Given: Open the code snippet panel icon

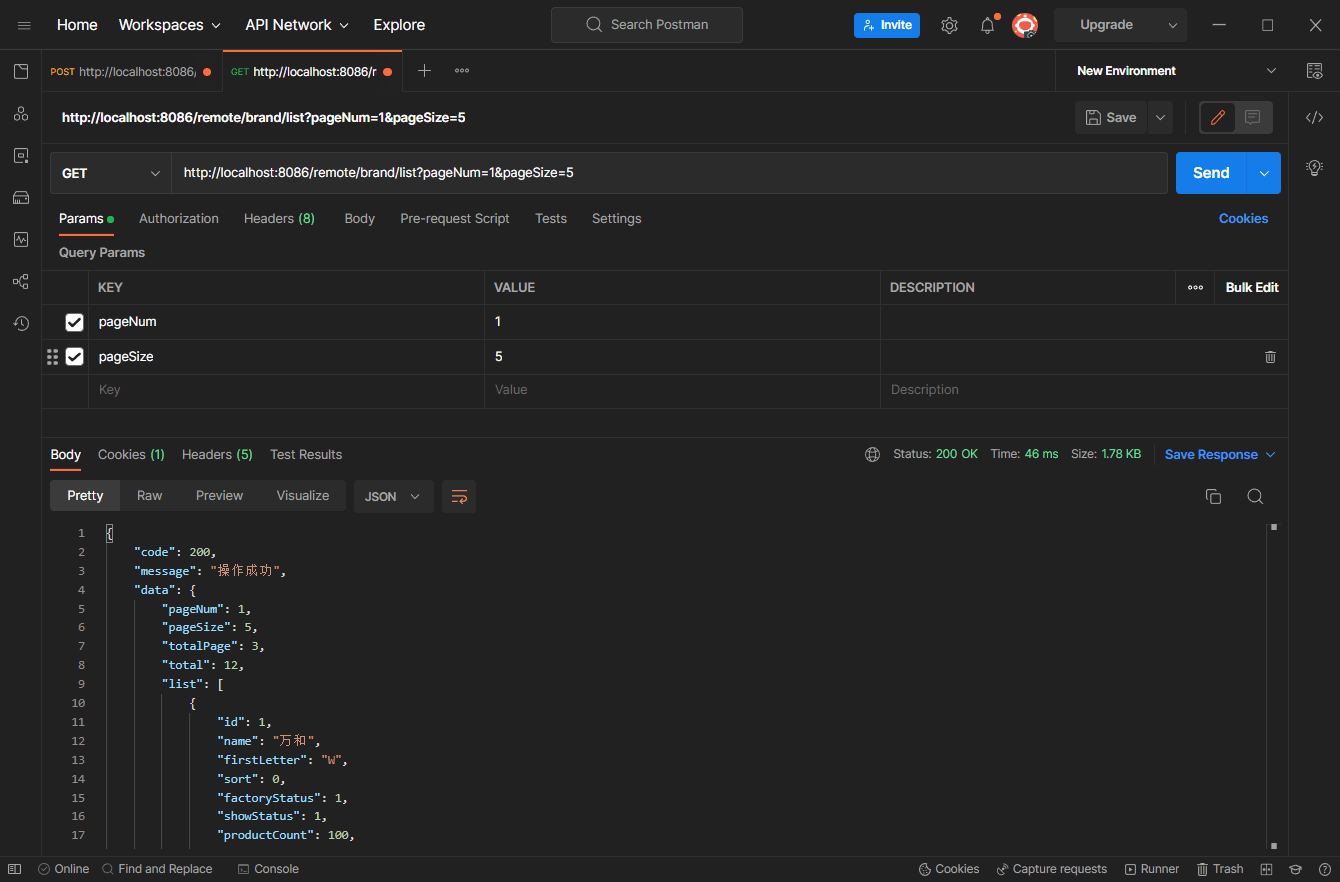Looking at the screenshot, I should coord(1314,118).
